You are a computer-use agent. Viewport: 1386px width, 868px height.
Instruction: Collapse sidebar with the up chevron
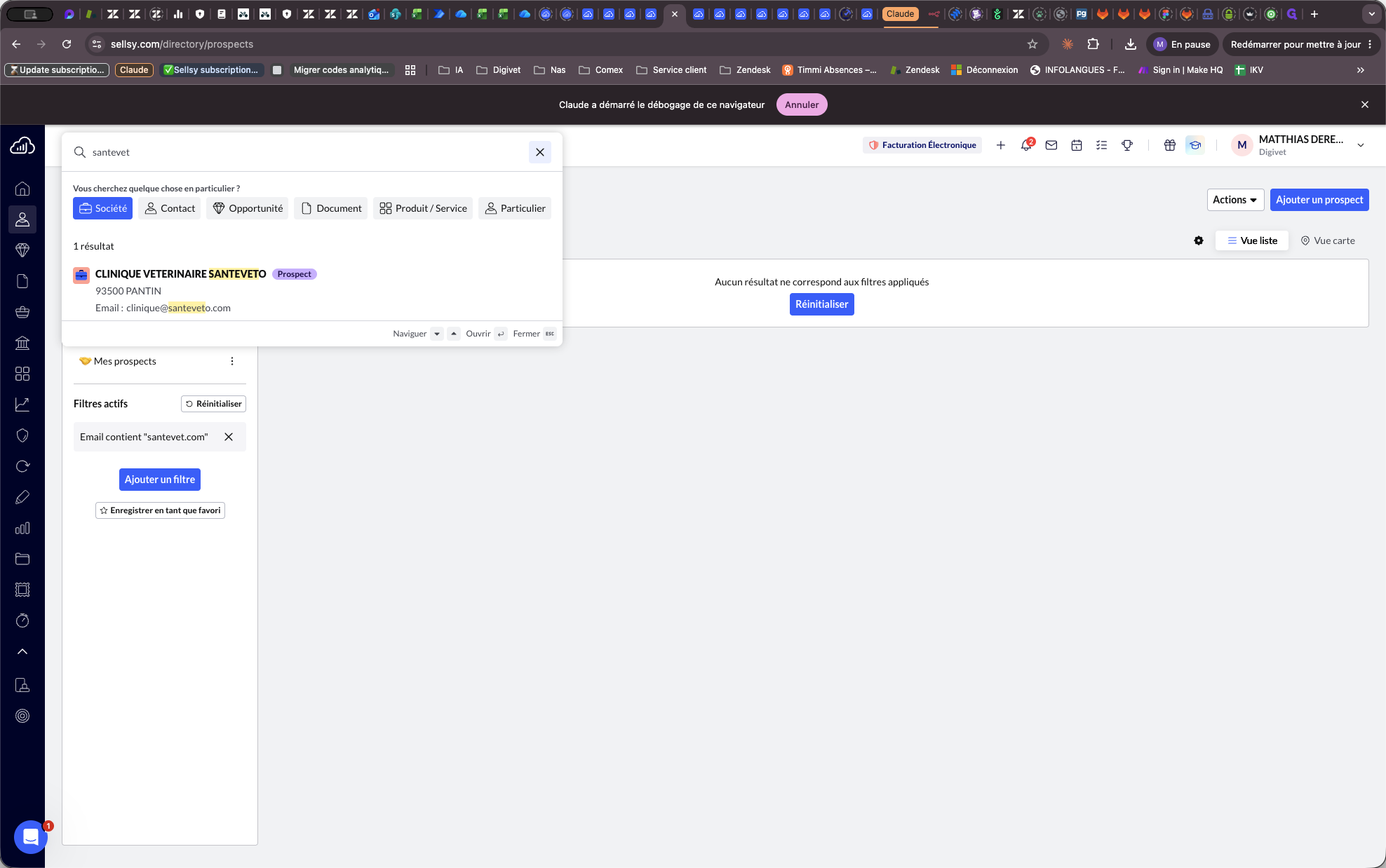pos(22,651)
